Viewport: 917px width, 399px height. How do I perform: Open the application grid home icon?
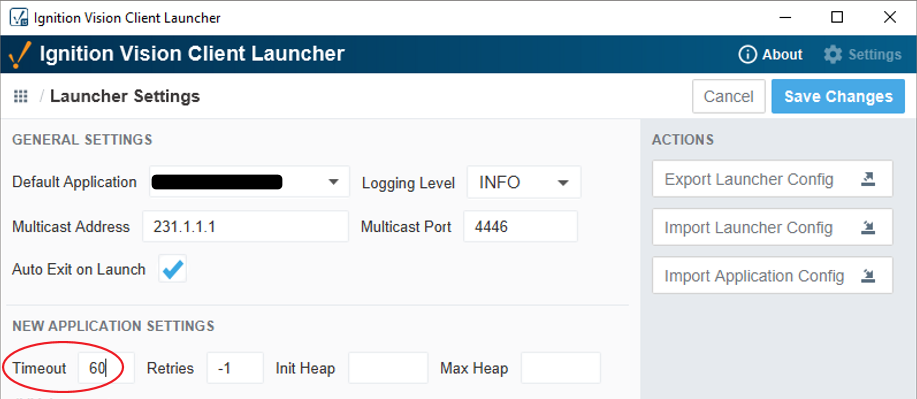click(x=20, y=96)
